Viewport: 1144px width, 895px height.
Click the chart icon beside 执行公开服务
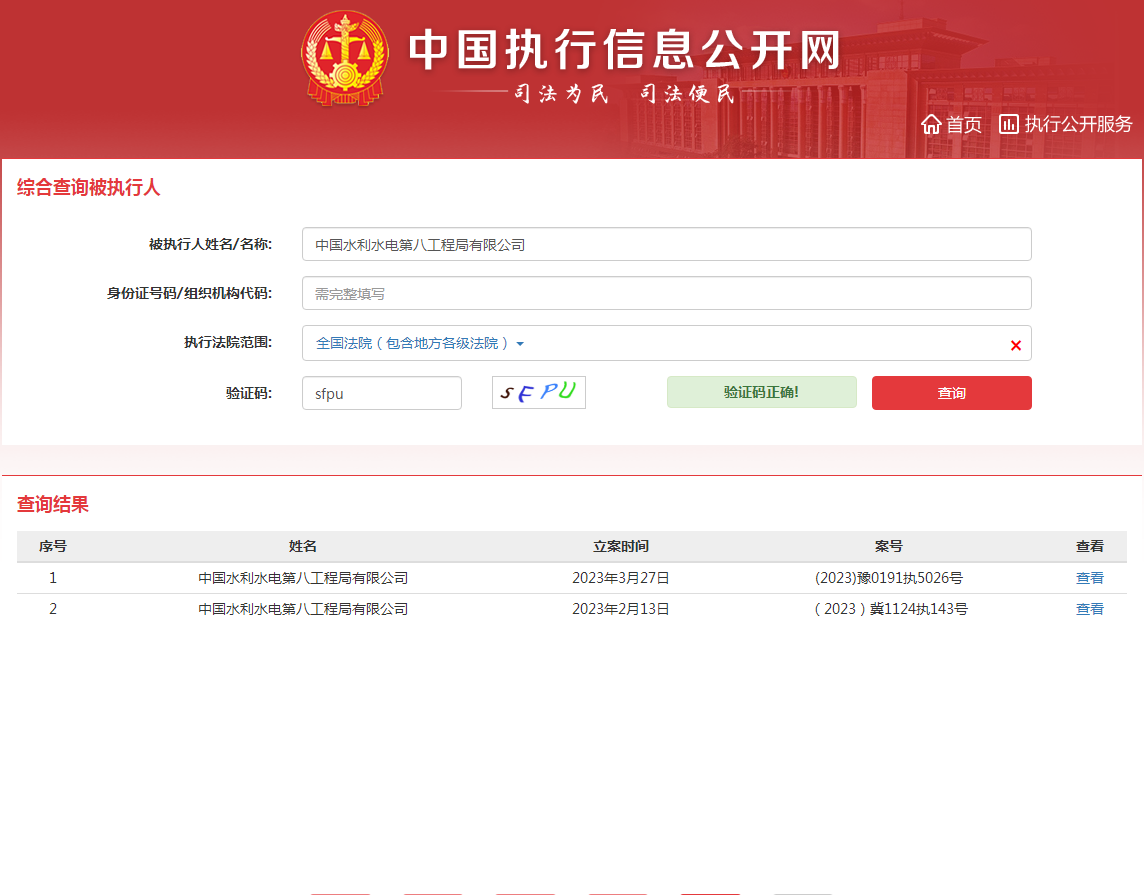[x=1009, y=124]
